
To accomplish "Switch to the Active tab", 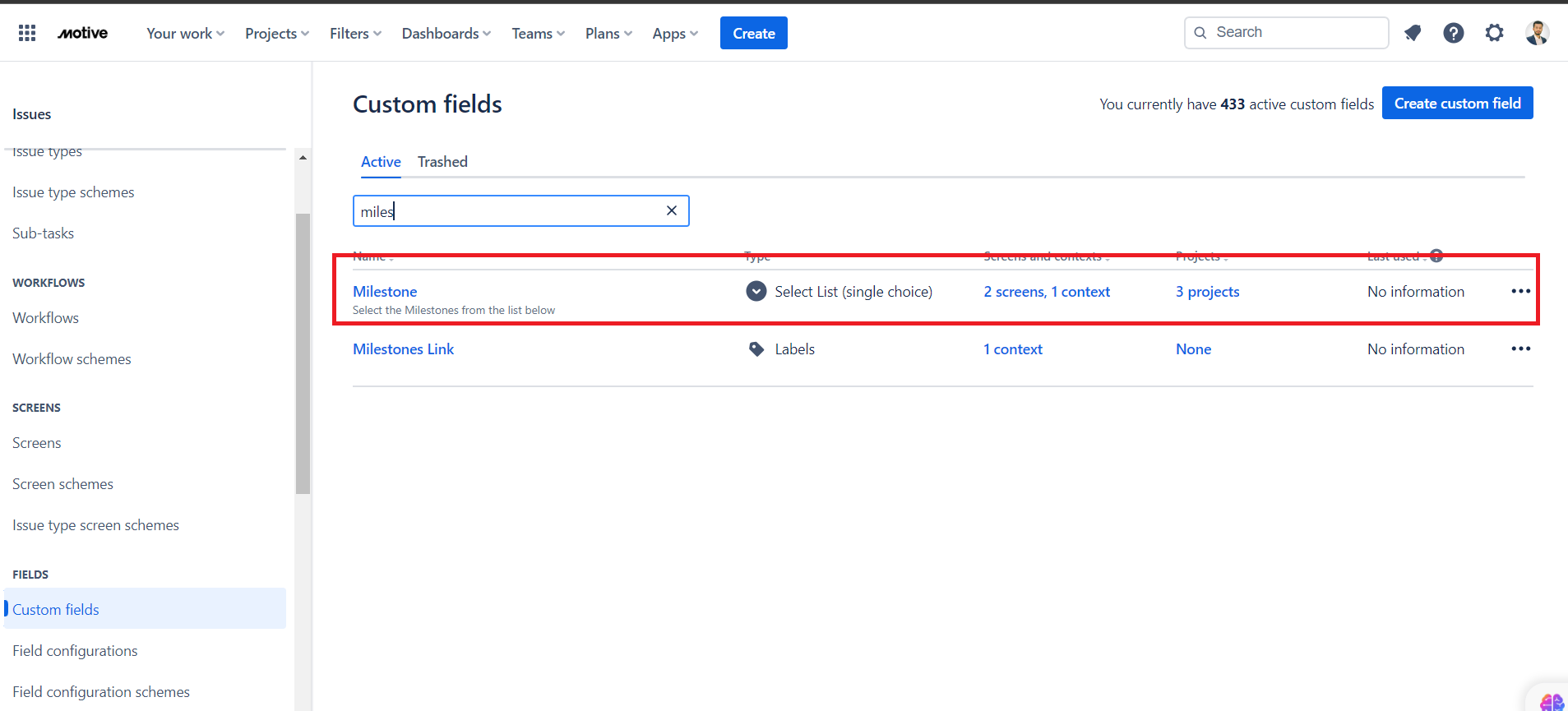I will [x=381, y=162].
